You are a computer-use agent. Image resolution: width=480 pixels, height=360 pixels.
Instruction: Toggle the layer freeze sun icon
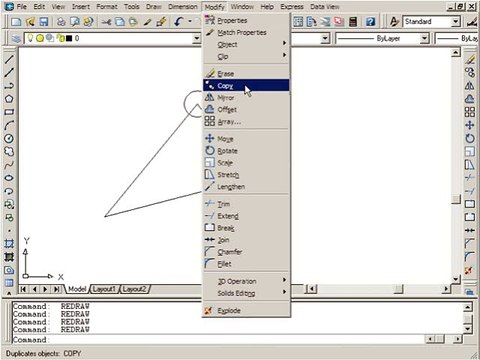[x=40, y=38]
